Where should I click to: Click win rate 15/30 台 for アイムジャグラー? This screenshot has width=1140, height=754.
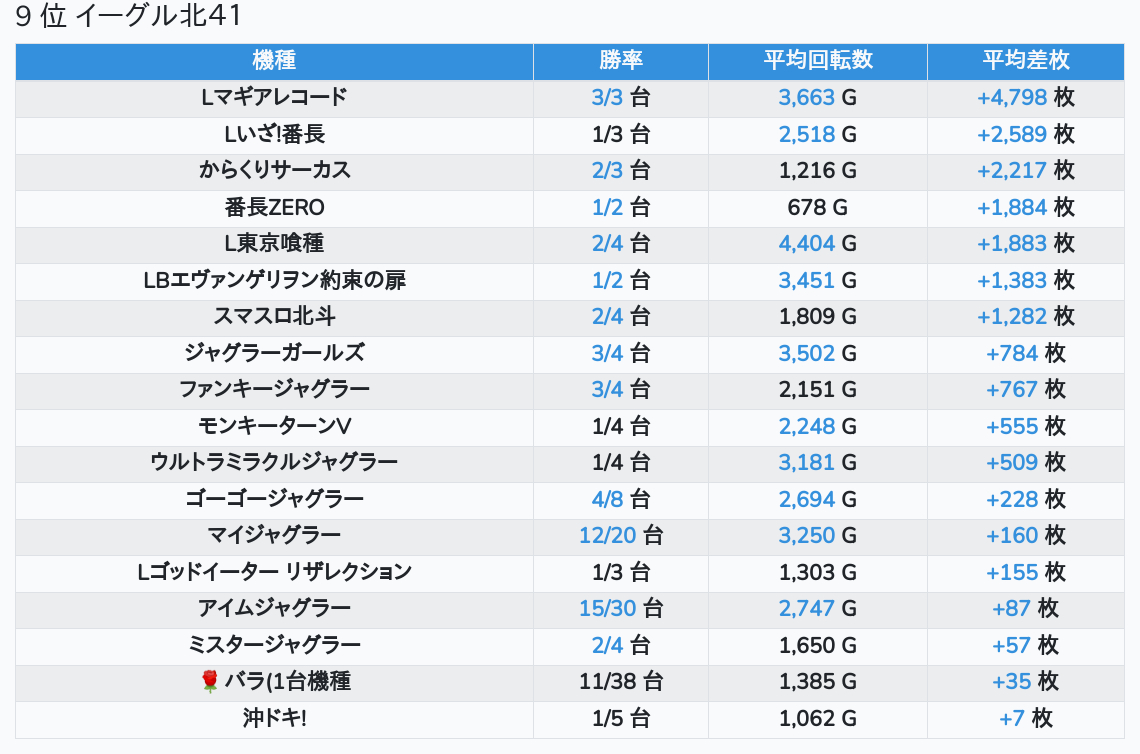point(621,609)
